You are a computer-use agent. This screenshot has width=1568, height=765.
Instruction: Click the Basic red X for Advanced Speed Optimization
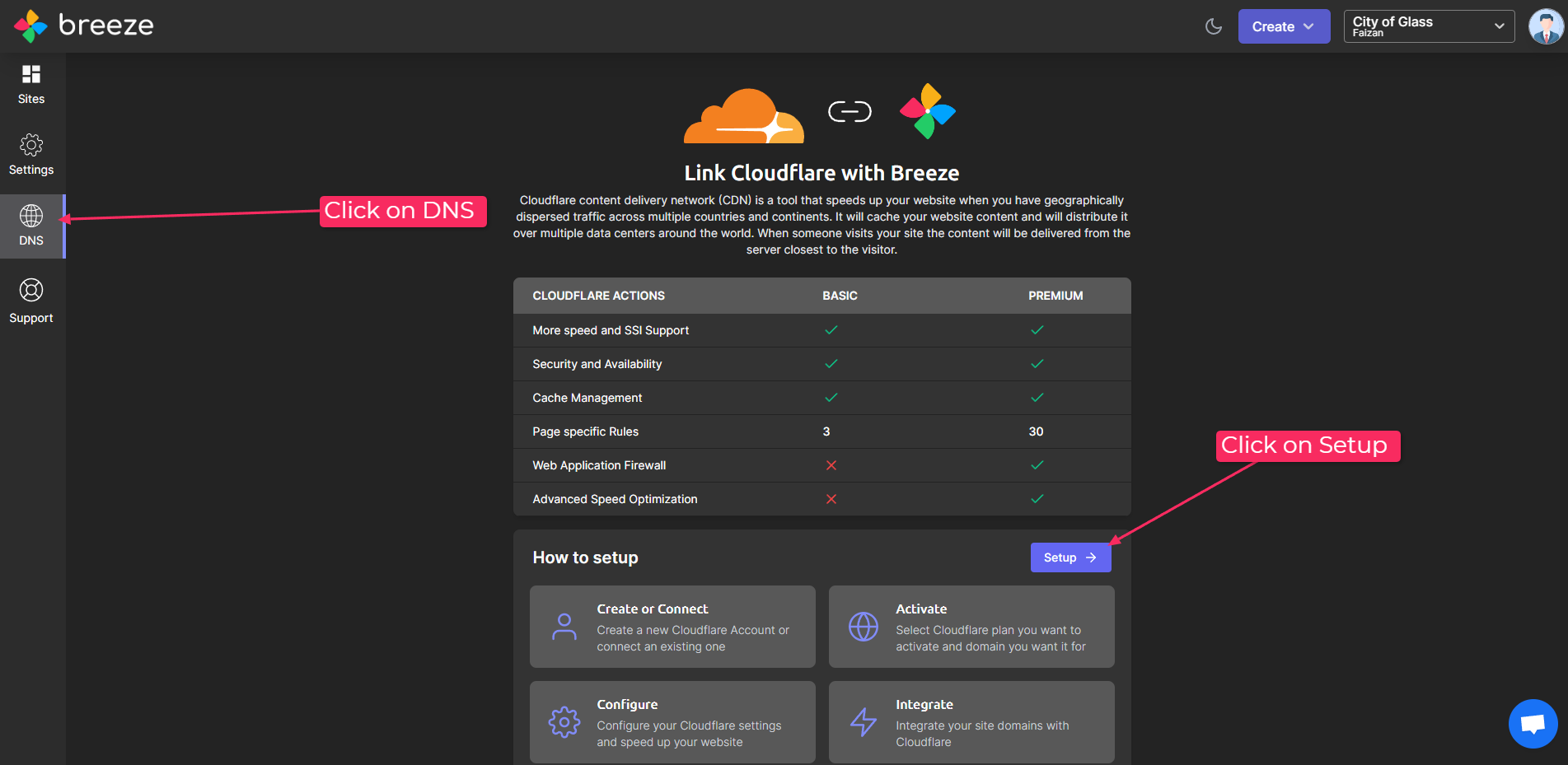point(831,499)
